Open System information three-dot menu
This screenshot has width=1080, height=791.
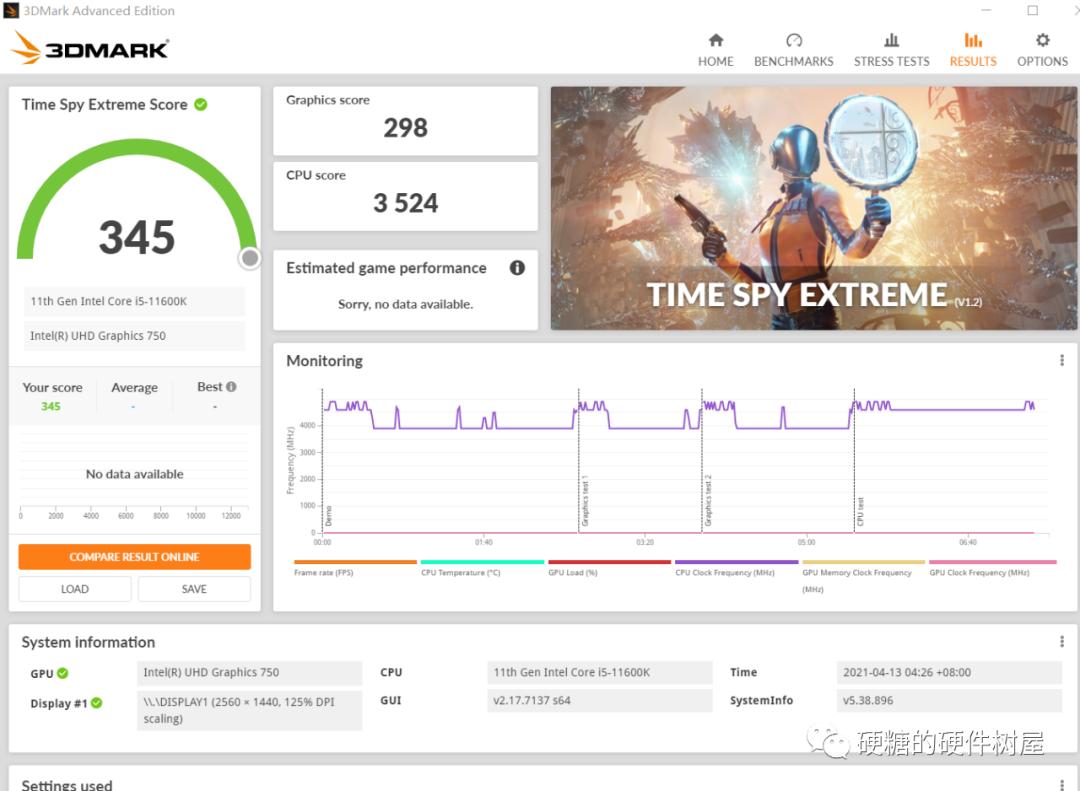tap(1061, 642)
